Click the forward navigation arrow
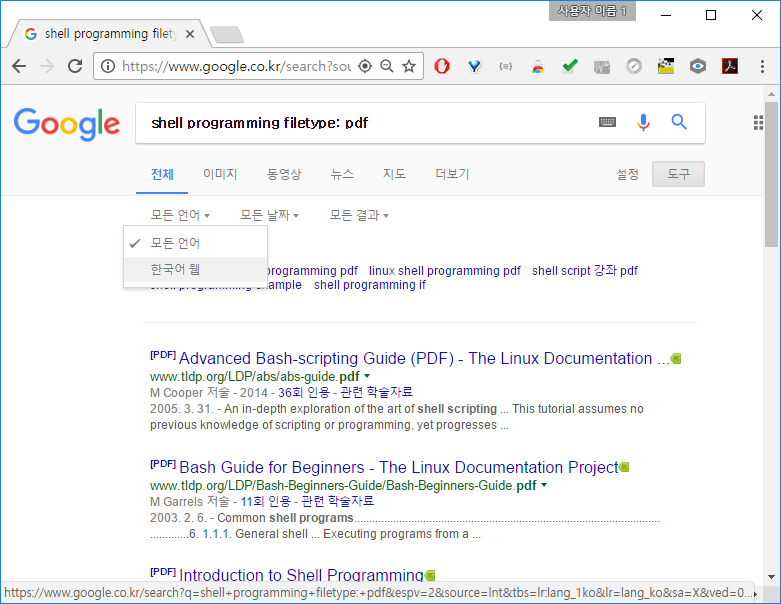 (47, 66)
